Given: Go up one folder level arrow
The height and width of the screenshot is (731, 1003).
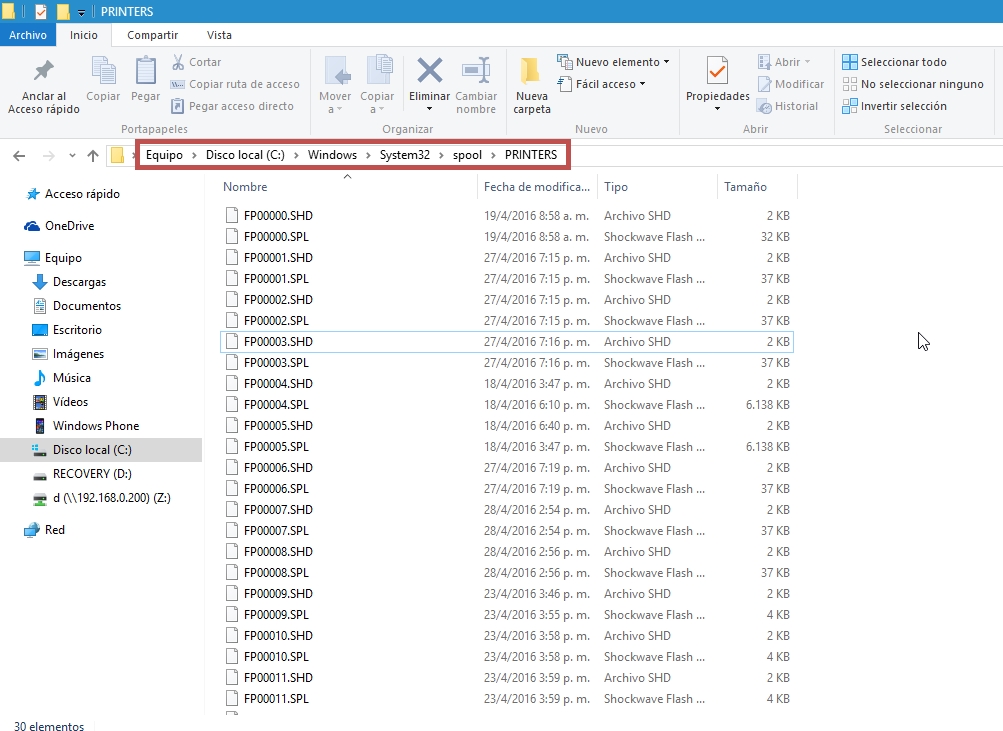Looking at the screenshot, I should (x=93, y=155).
